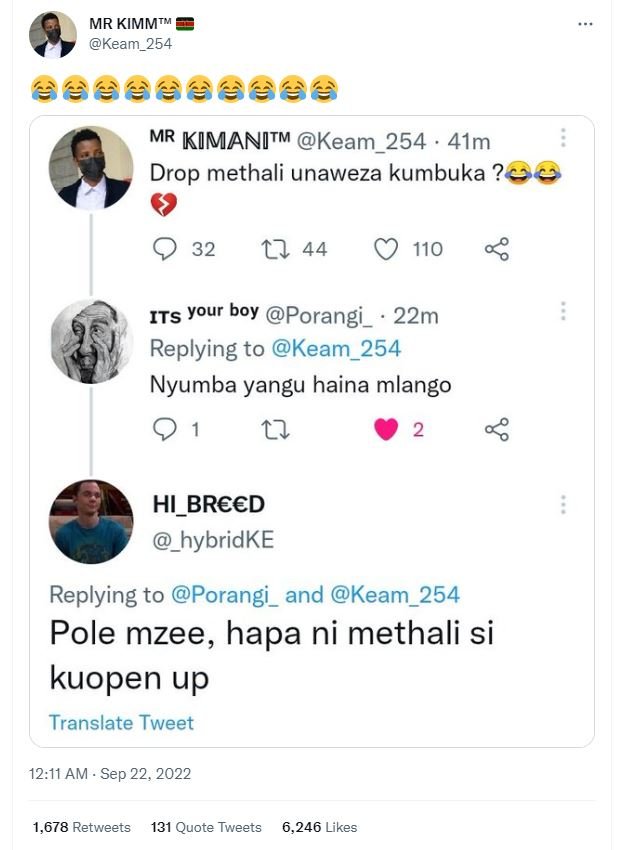Open the reply icon on MR KIMANI's tweet

(x=164, y=251)
